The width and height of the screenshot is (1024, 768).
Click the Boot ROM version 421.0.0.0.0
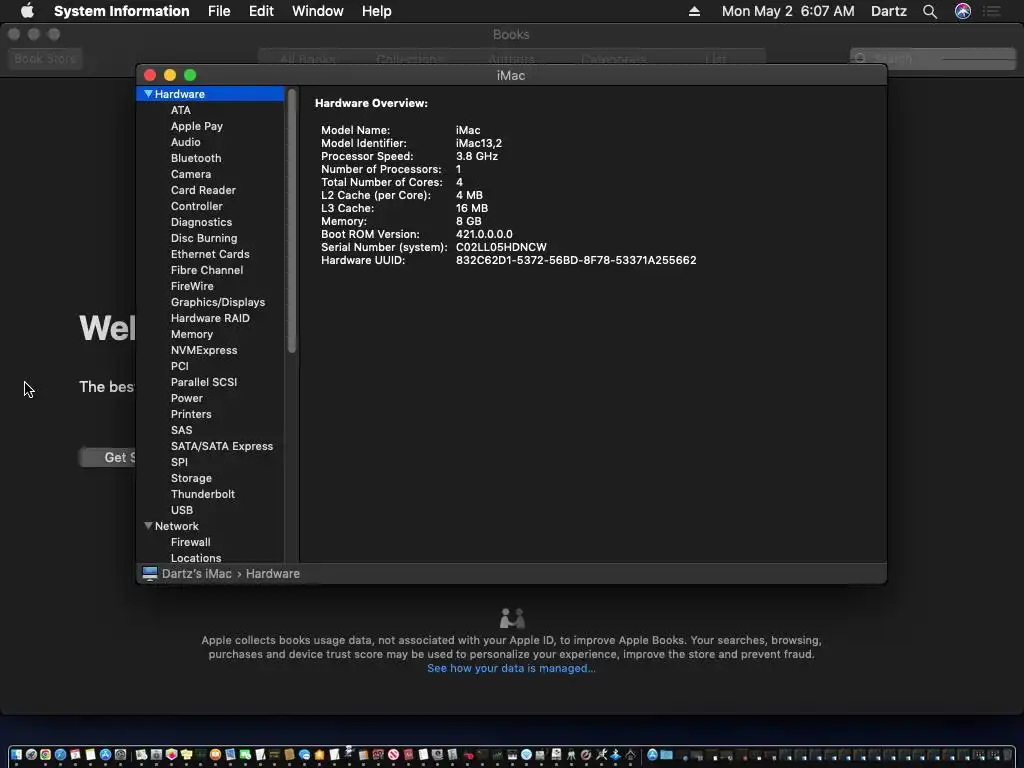tap(484, 234)
